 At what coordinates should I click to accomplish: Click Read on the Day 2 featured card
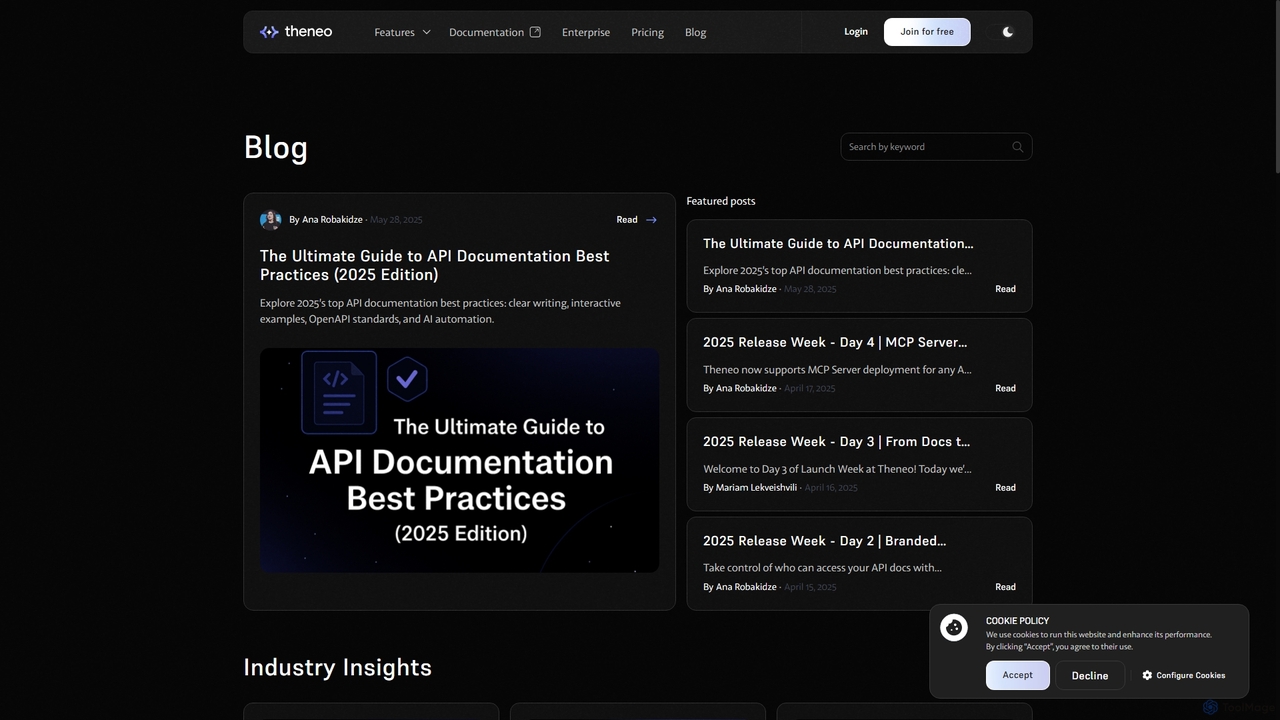click(1005, 587)
